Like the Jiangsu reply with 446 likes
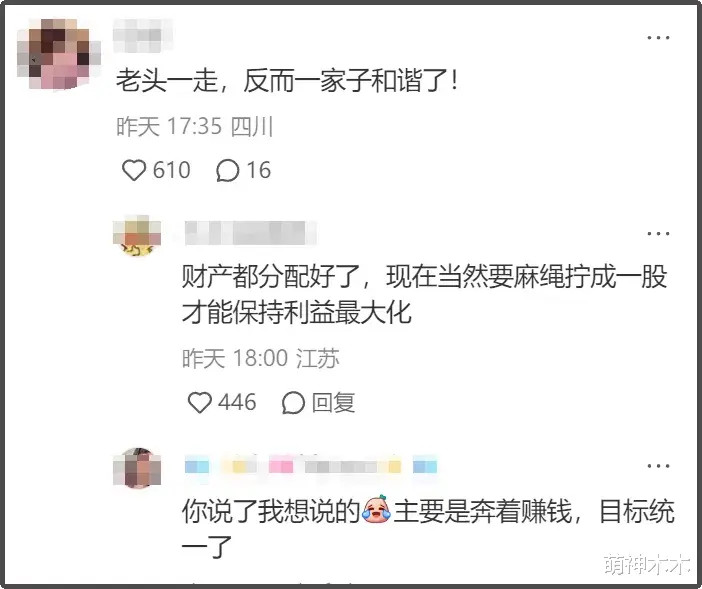This screenshot has width=702, height=589. (199, 402)
